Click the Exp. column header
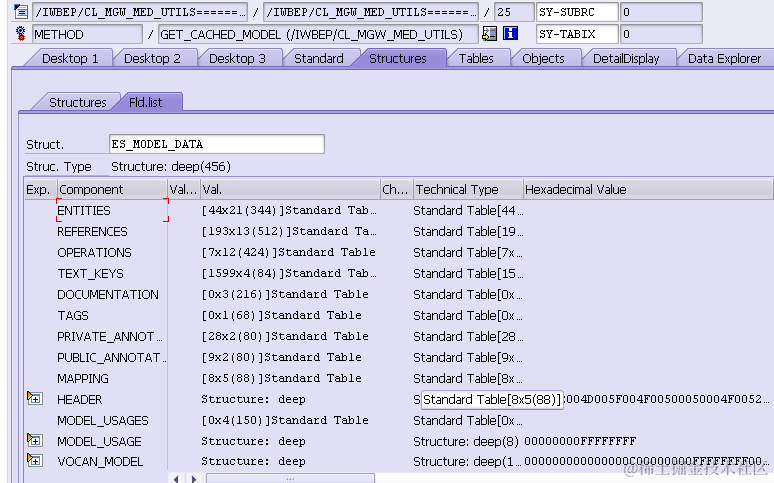The width and height of the screenshot is (774, 483). point(40,190)
